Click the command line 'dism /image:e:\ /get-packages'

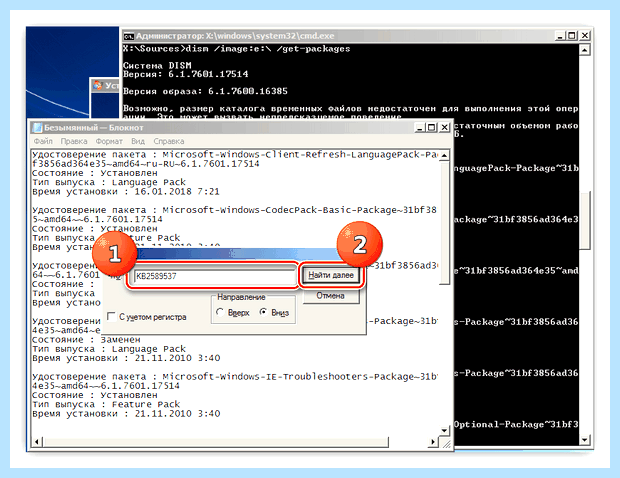[x=268, y=49]
